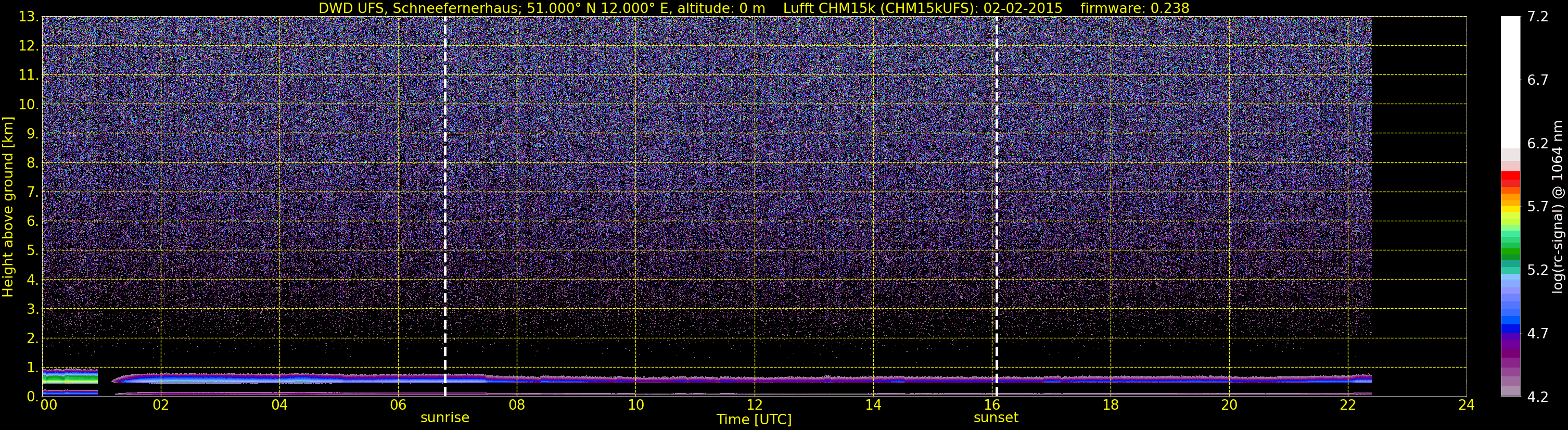Screen dimensions: 1568x430
Task: Click the 'sunrise' label below the axis
Action: pos(445,418)
